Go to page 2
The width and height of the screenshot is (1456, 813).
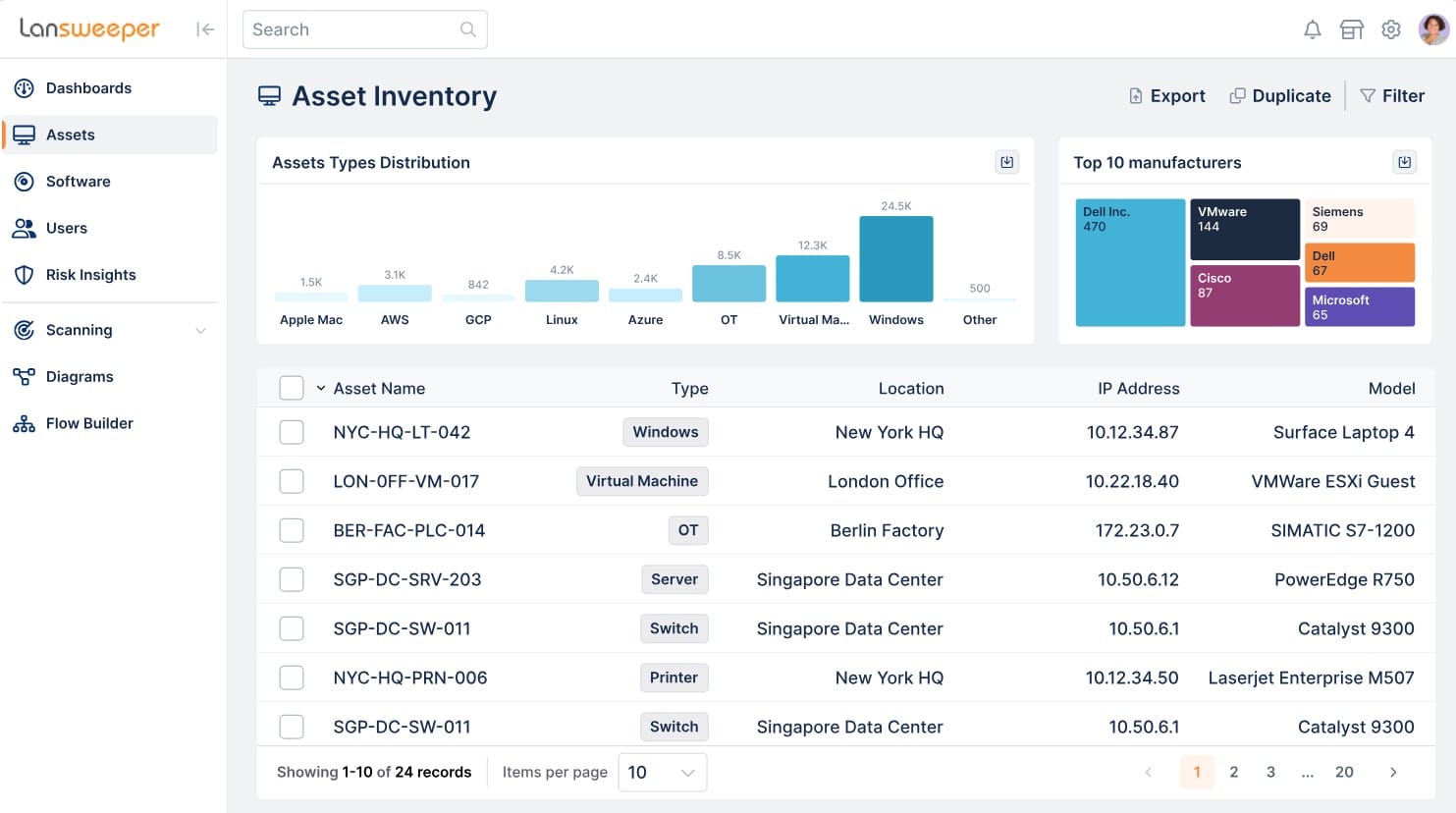[x=1234, y=773]
